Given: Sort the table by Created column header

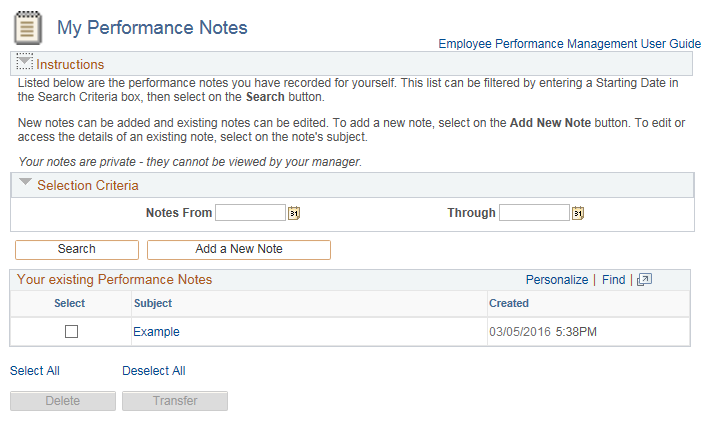Looking at the screenshot, I should coord(508,303).
